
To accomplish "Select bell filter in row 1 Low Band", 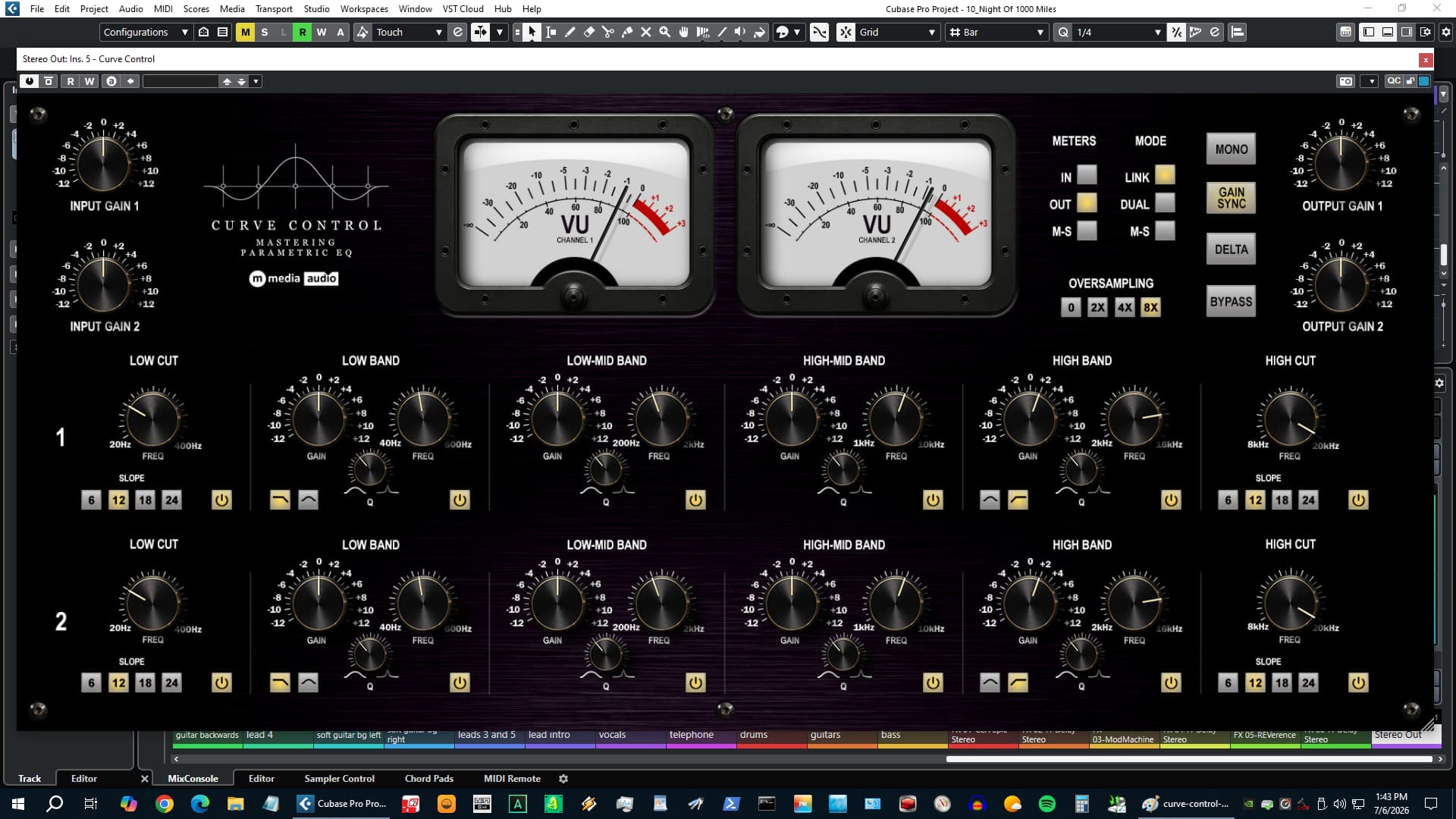I will pos(308,500).
